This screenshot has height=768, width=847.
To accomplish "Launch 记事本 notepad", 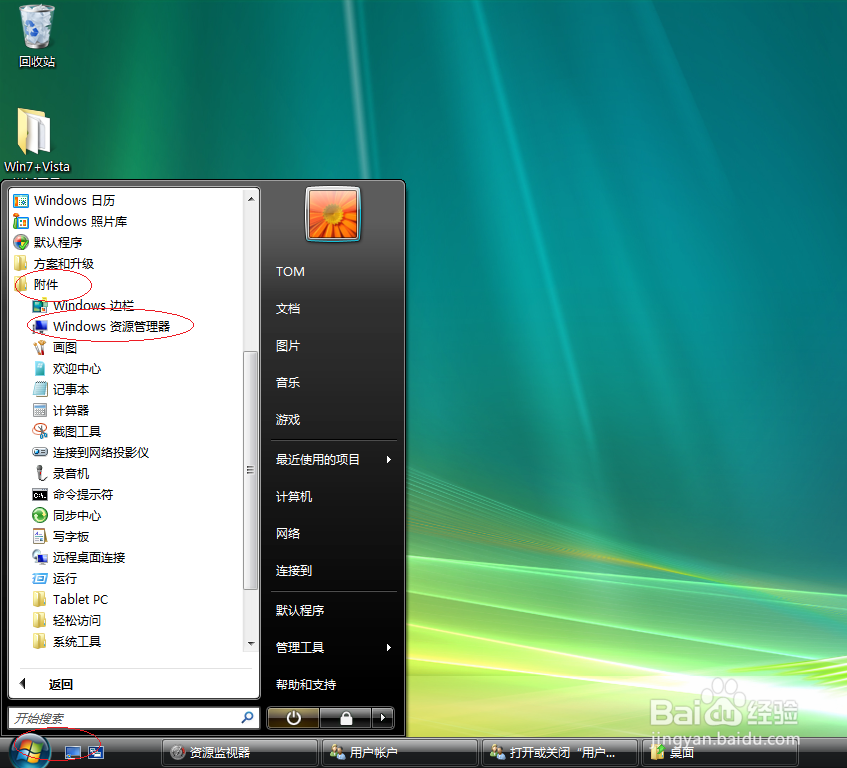I will point(60,389).
